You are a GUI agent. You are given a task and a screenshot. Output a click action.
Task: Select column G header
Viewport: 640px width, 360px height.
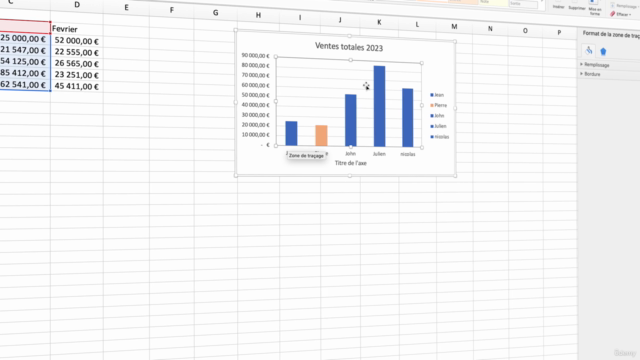215,13
